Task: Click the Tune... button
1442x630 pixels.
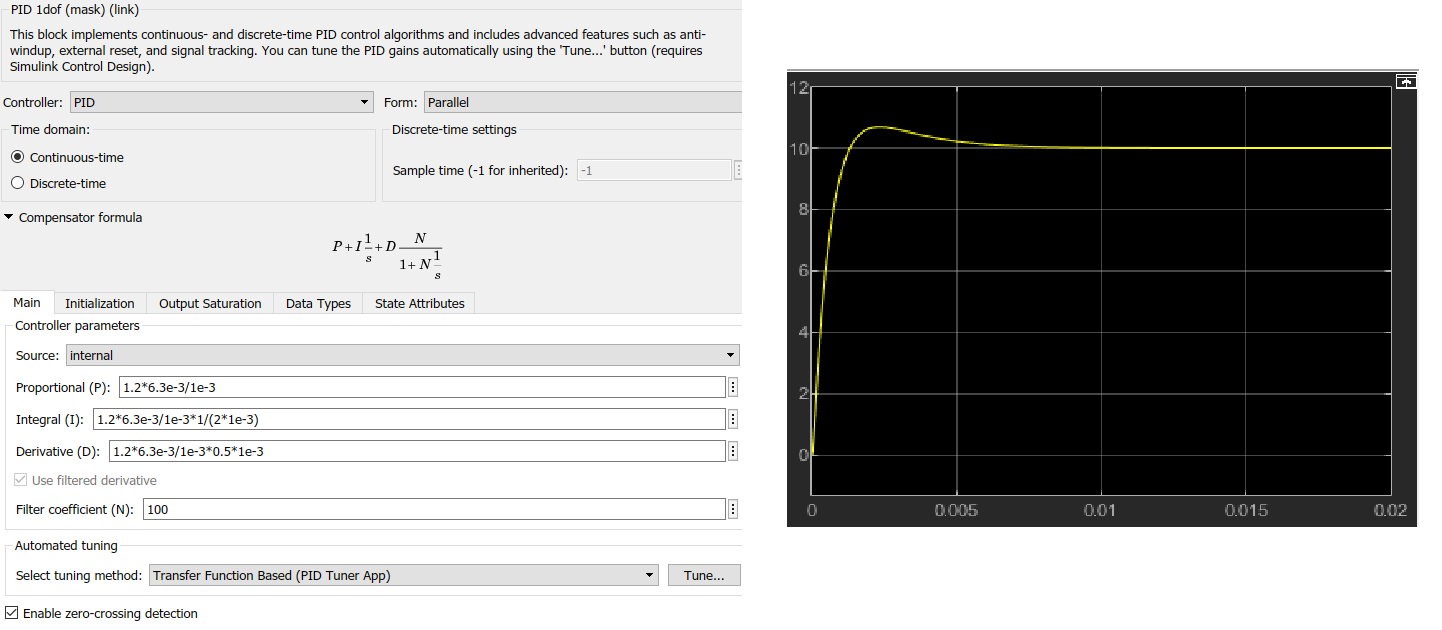Action: (704, 576)
